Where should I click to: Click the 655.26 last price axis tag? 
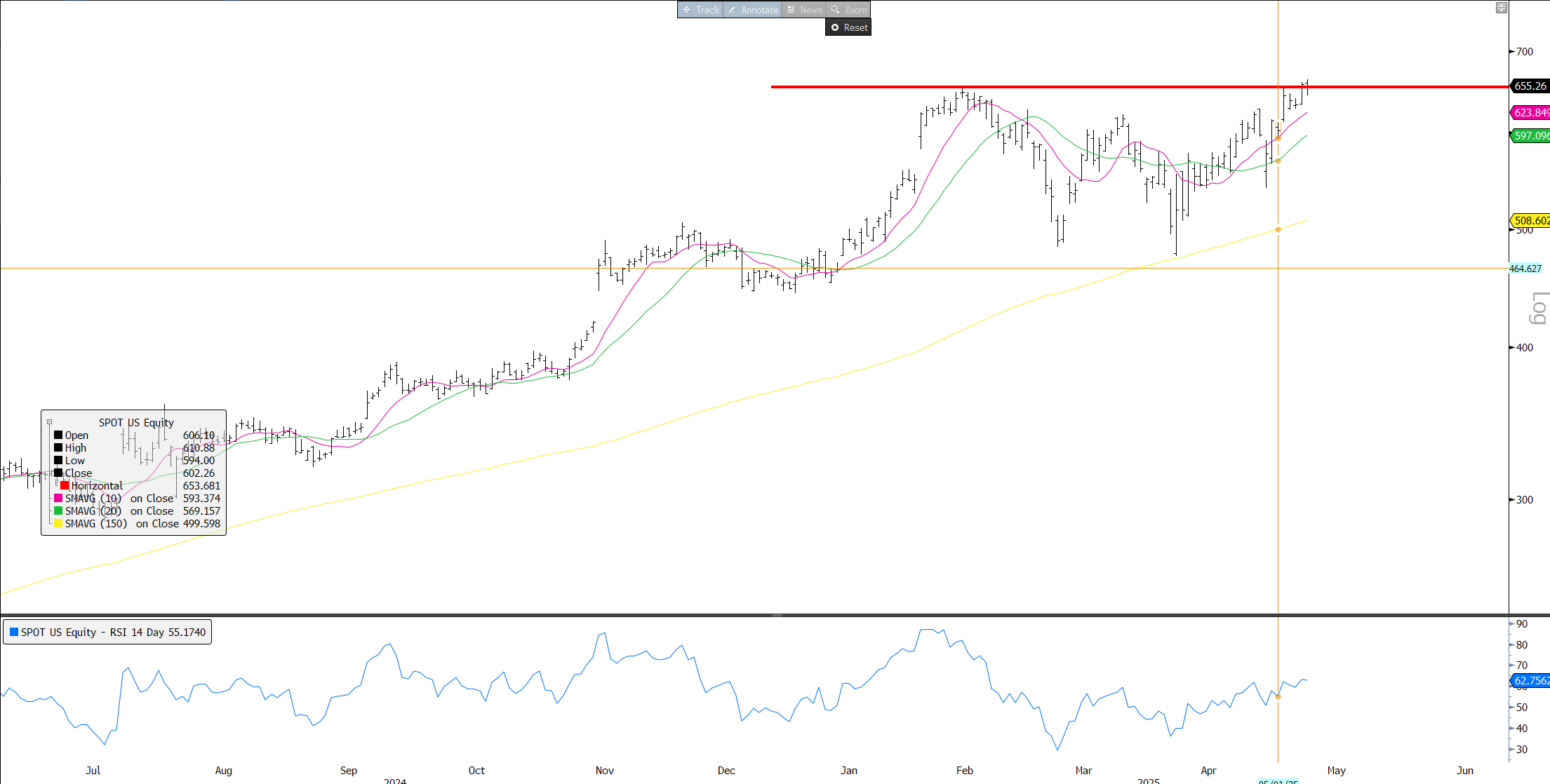point(1530,86)
